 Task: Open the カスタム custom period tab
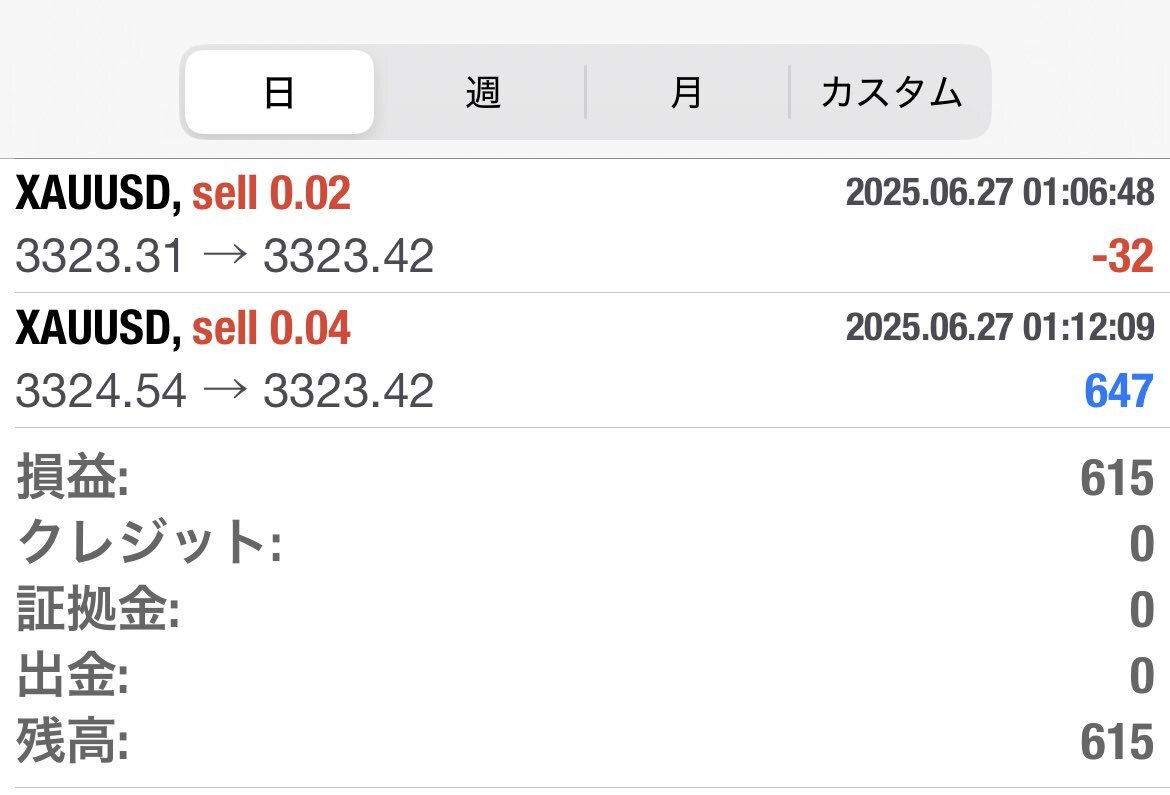pyautogui.click(x=891, y=93)
